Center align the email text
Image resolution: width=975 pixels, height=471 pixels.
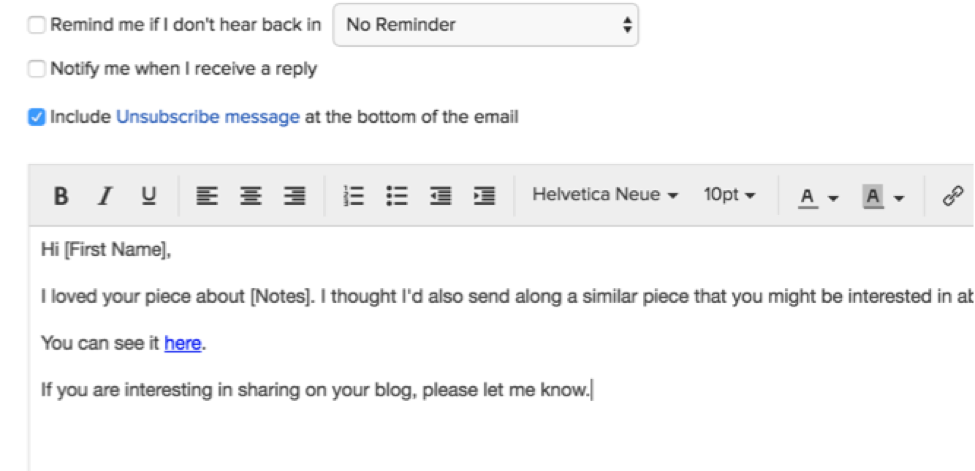click(250, 196)
